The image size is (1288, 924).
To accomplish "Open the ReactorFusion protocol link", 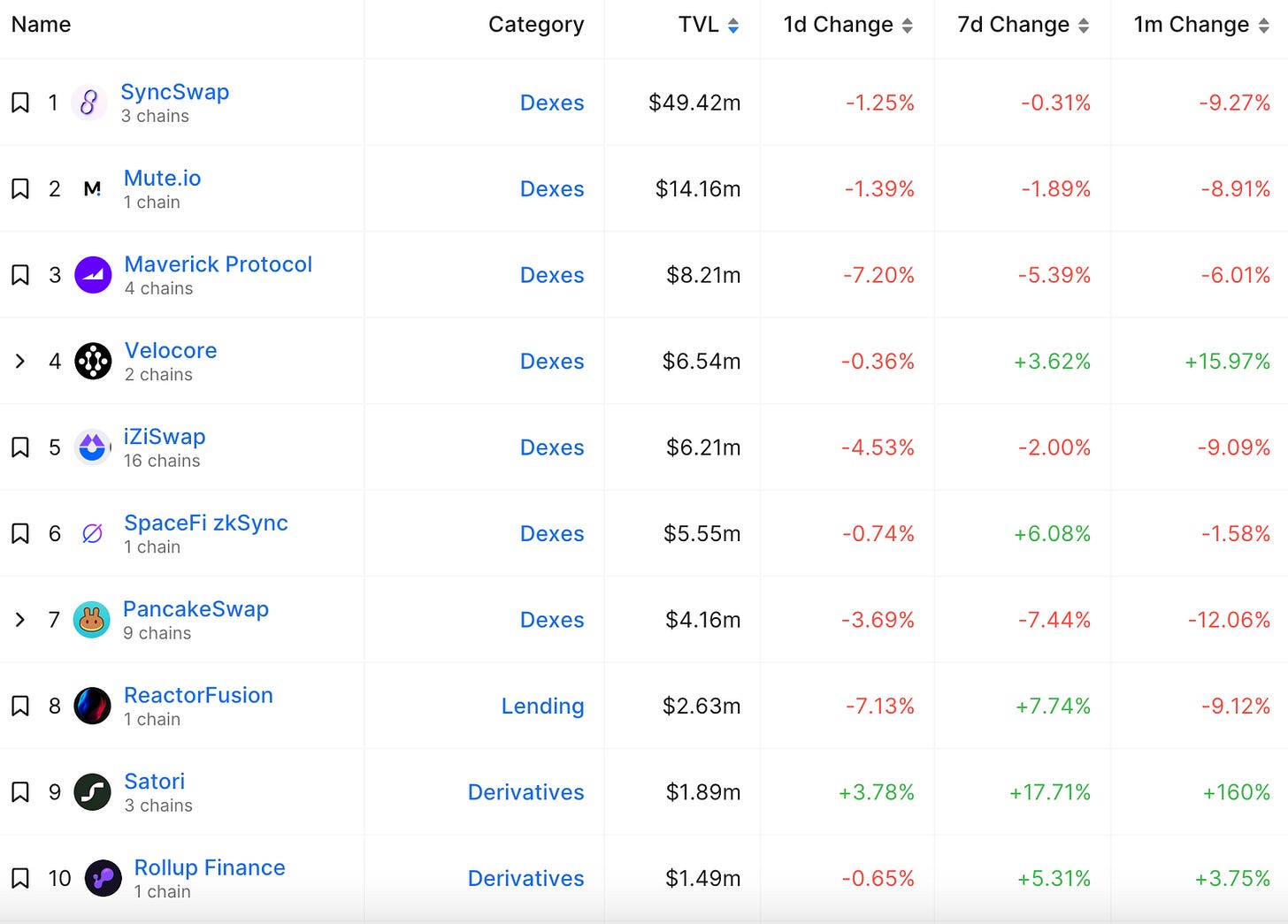I will [x=198, y=695].
